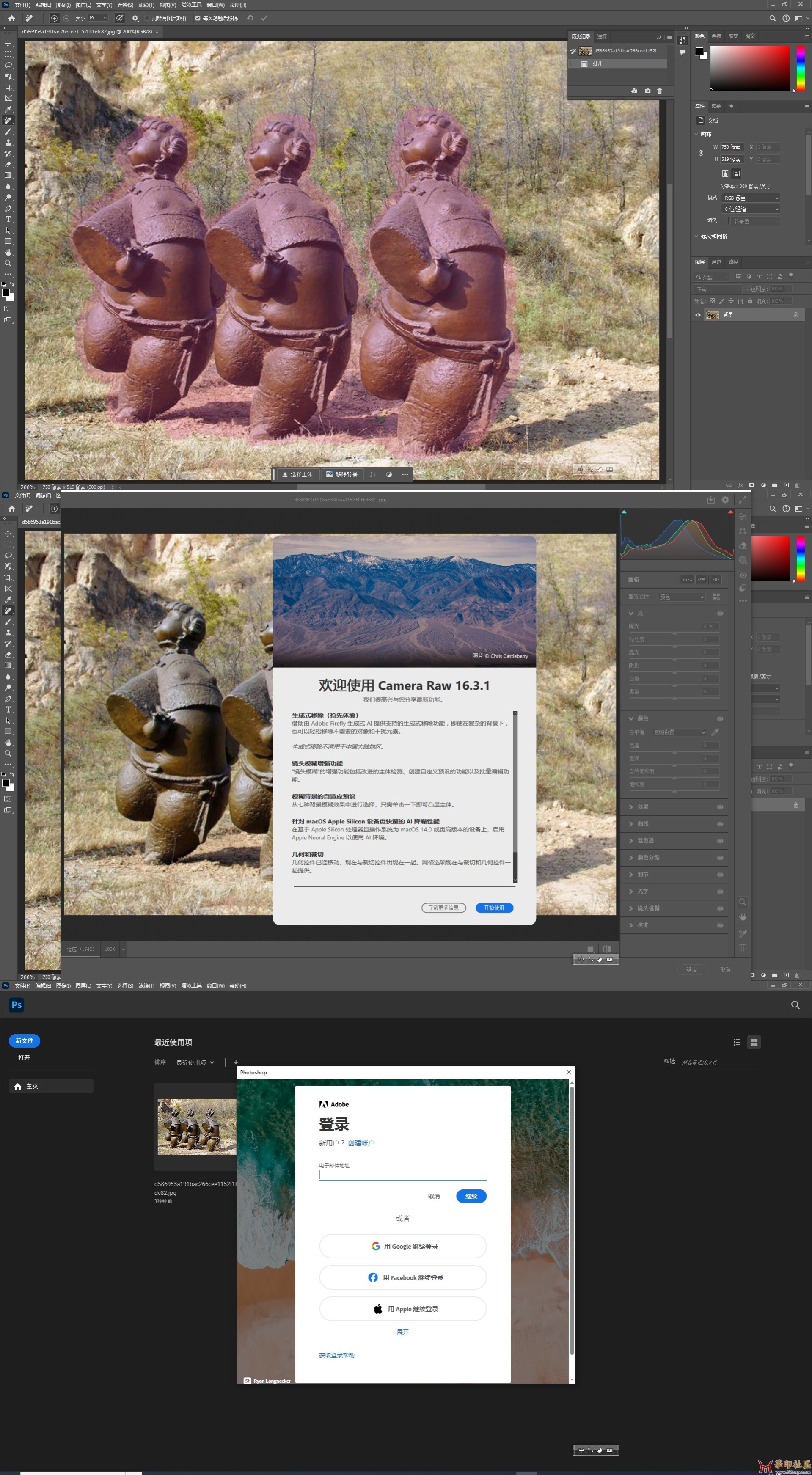Open the gear settings in top options bar
Screen dimensions: 812x1475
(x=135, y=18)
